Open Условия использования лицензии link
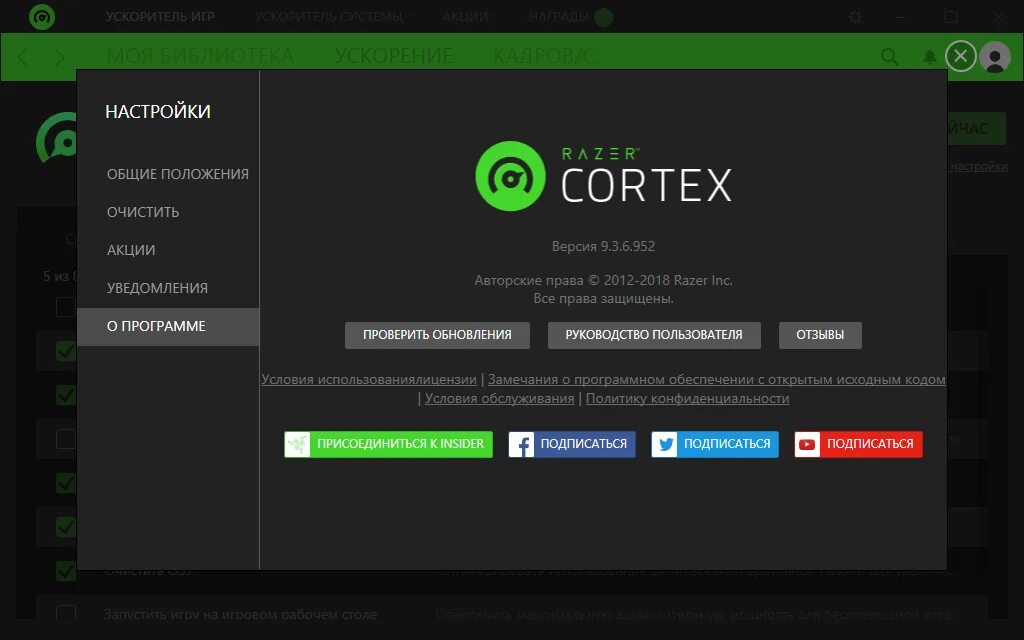Viewport: 1024px width, 640px height. (369, 379)
